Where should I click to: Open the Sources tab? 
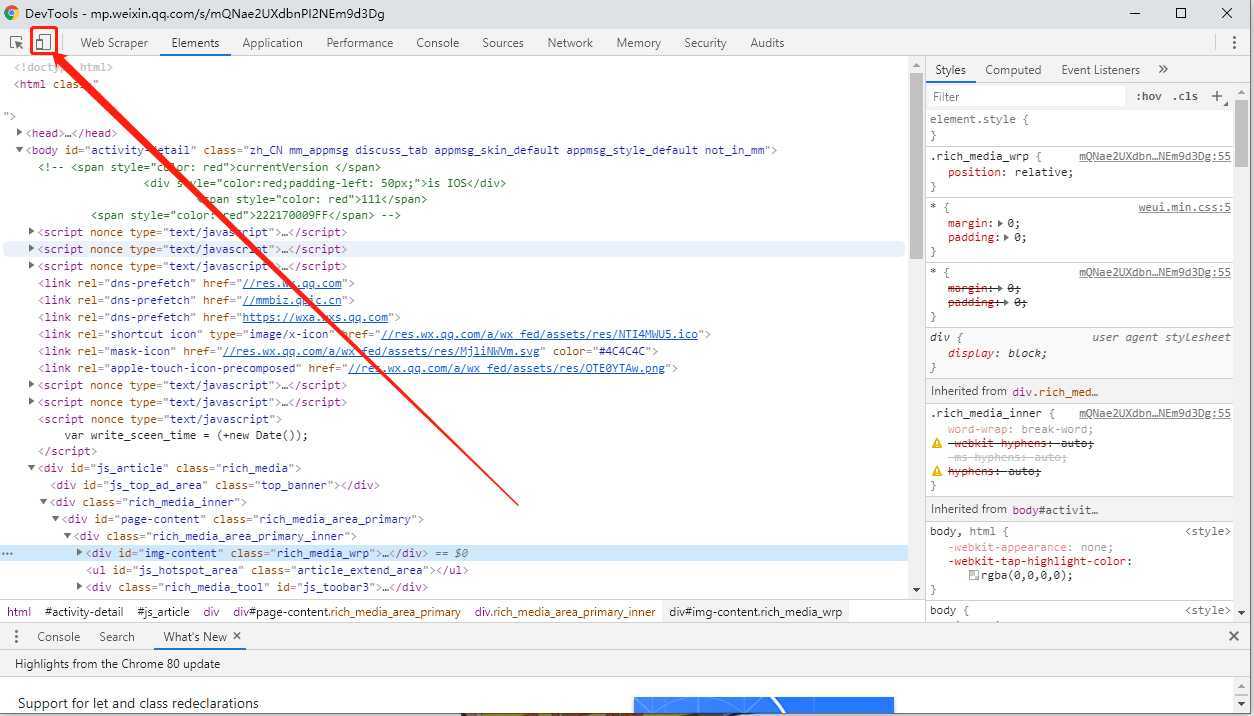(503, 43)
